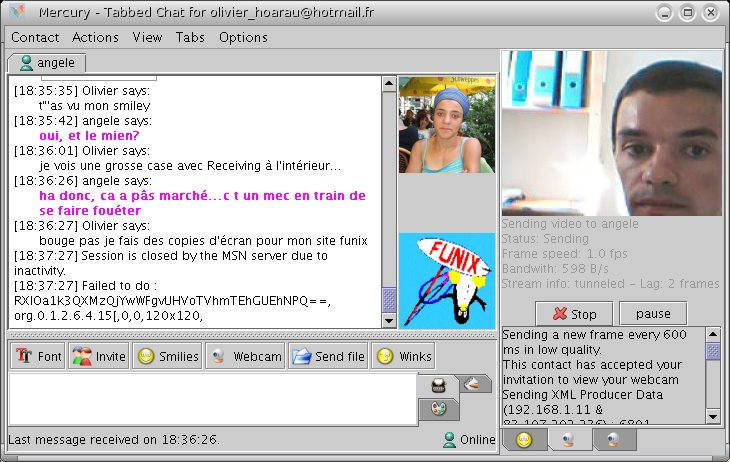Click the message text input field
The height and width of the screenshot is (462, 730).
pos(210,398)
